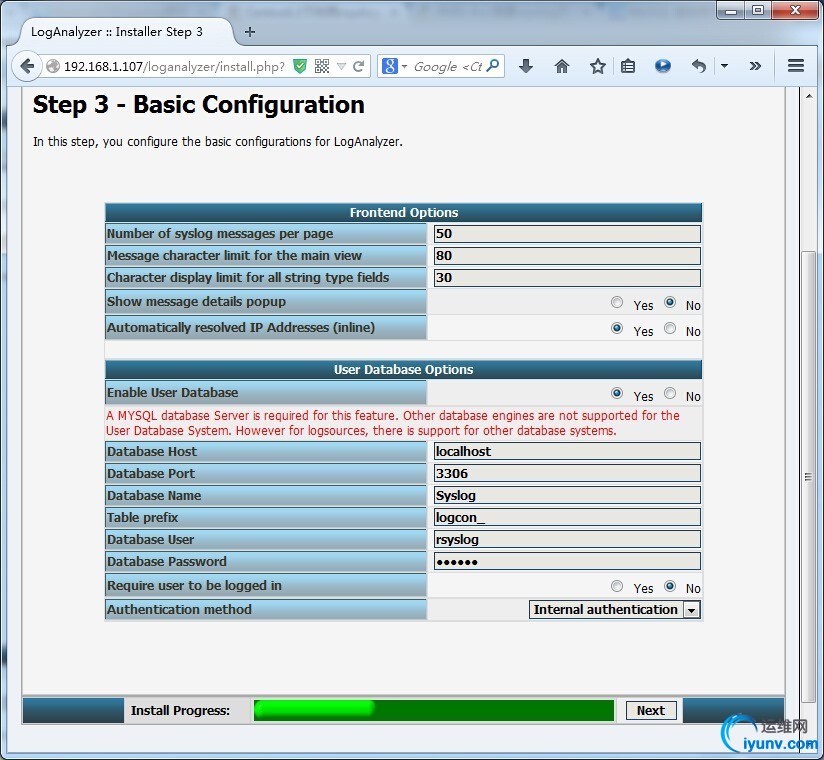Click the red MYSQL database Server warning text
This screenshot has width=824, height=760.
pyautogui.click(x=393, y=423)
